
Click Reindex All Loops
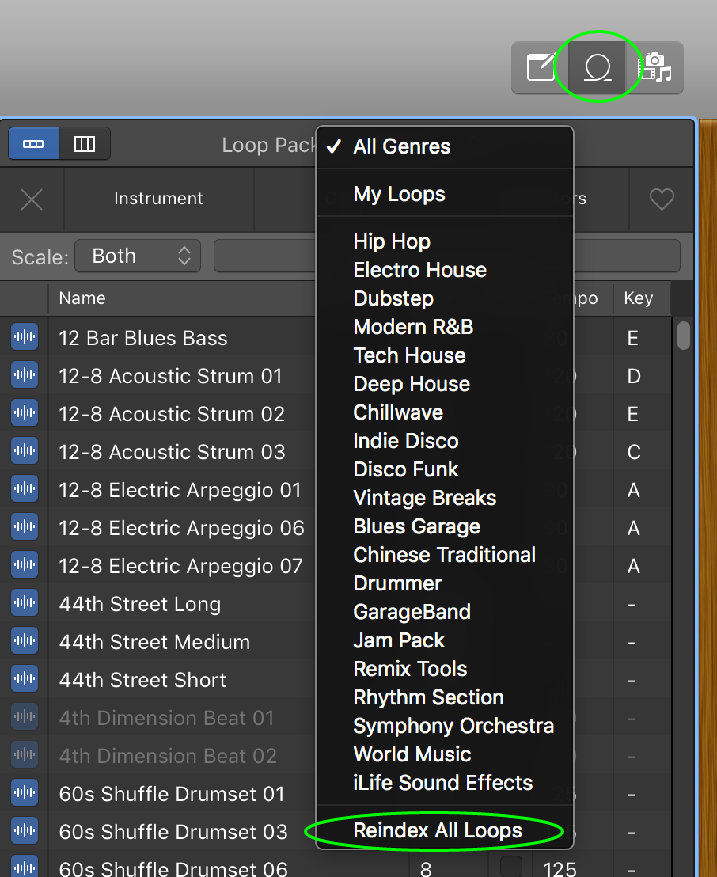[x=438, y=831]
